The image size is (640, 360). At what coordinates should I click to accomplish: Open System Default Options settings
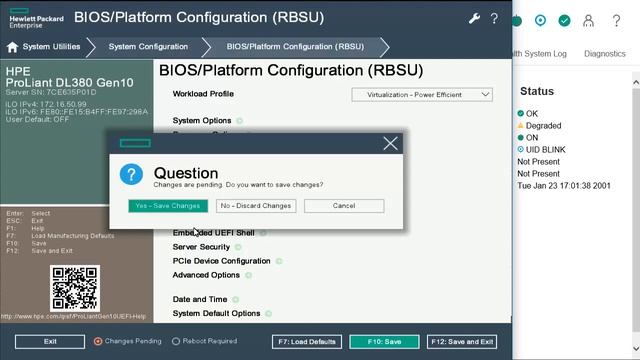216,314
